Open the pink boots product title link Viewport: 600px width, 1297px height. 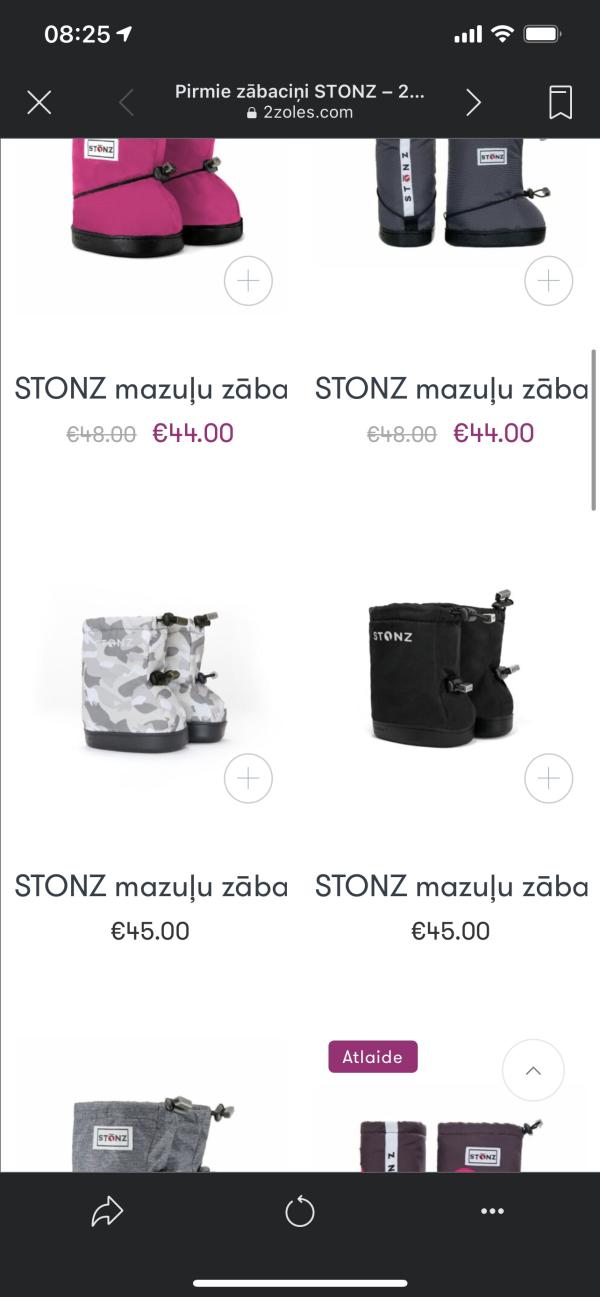tap(151, 389)
